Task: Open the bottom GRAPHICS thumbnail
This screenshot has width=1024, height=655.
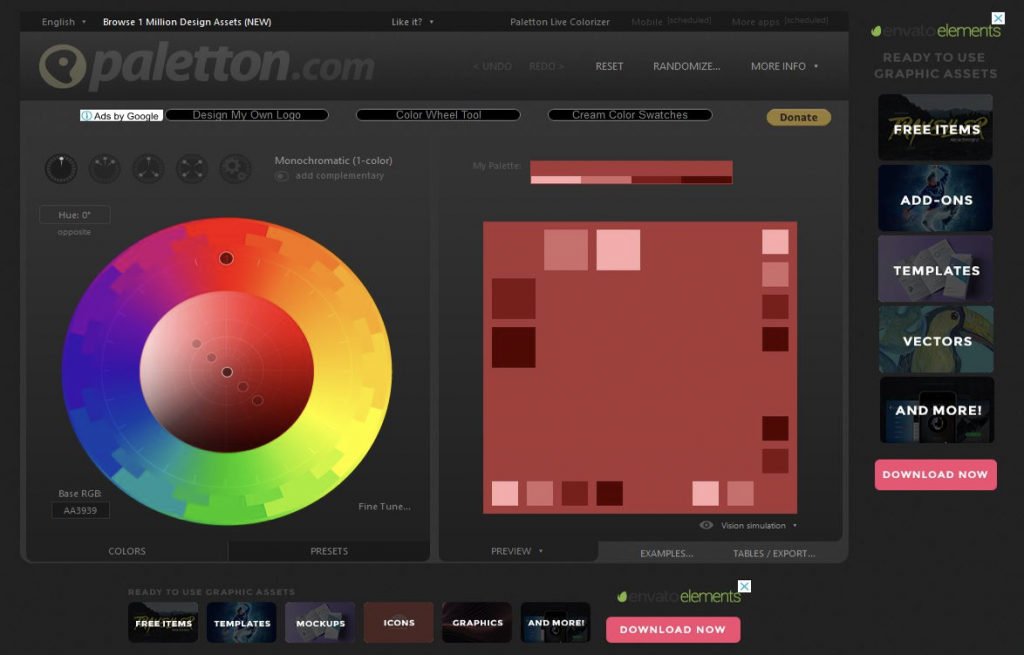Action: [477, 622]
